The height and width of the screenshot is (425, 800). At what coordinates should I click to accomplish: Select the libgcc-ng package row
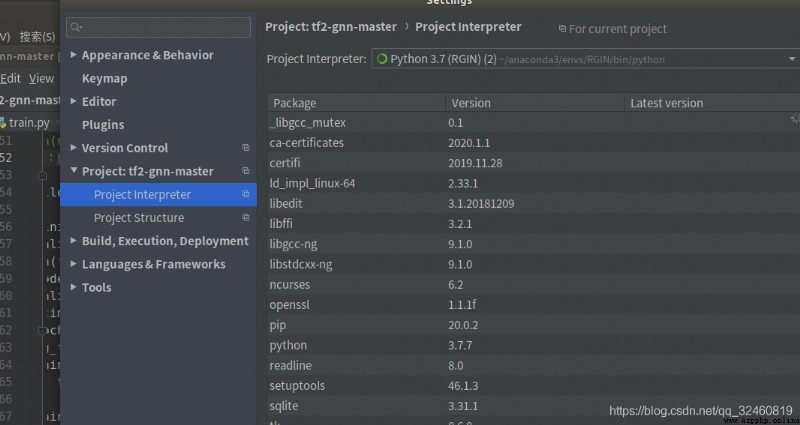pos(533,244)
